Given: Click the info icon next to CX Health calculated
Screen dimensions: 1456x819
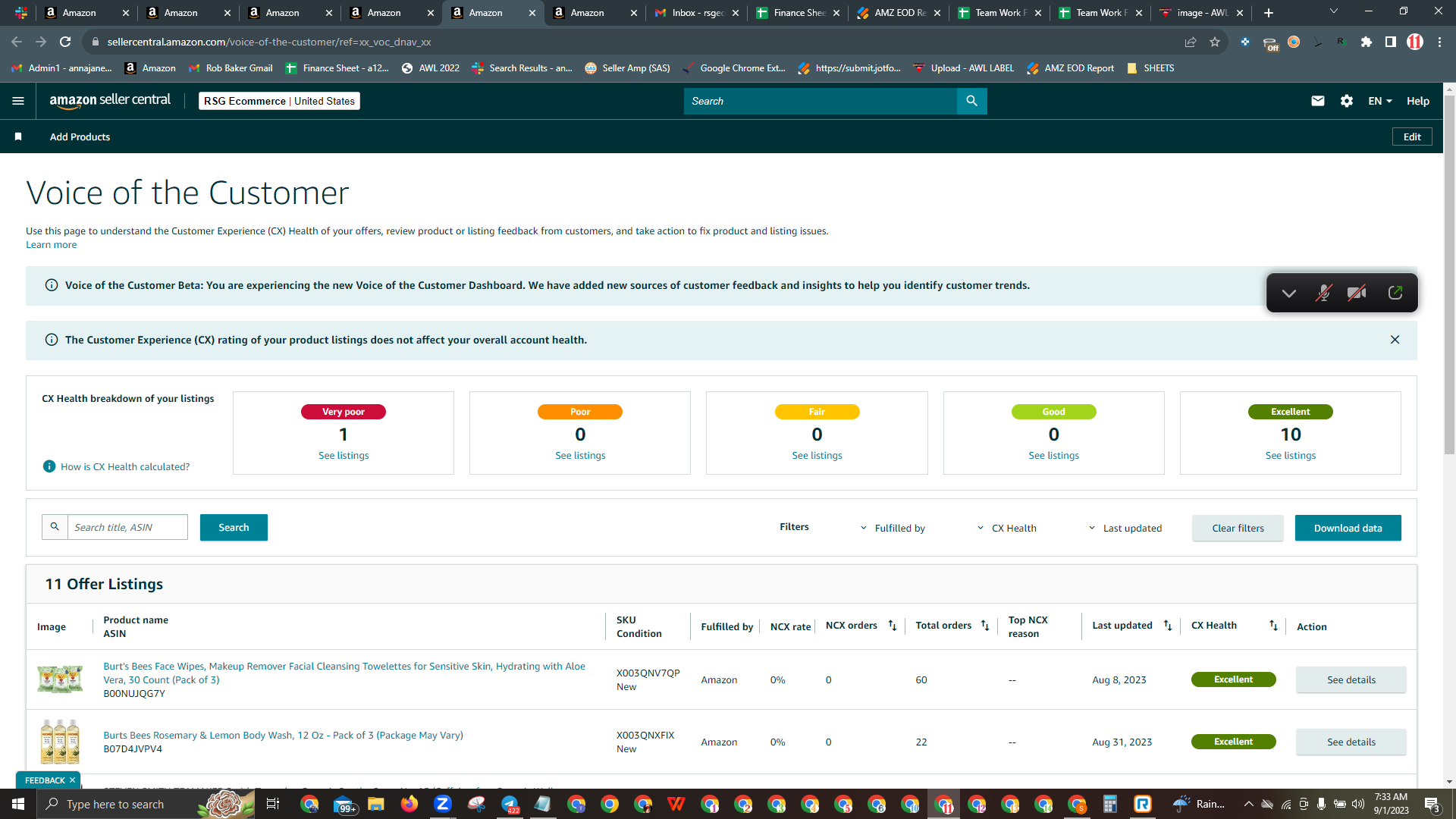Looking at the screenshot, I should 49,466.
